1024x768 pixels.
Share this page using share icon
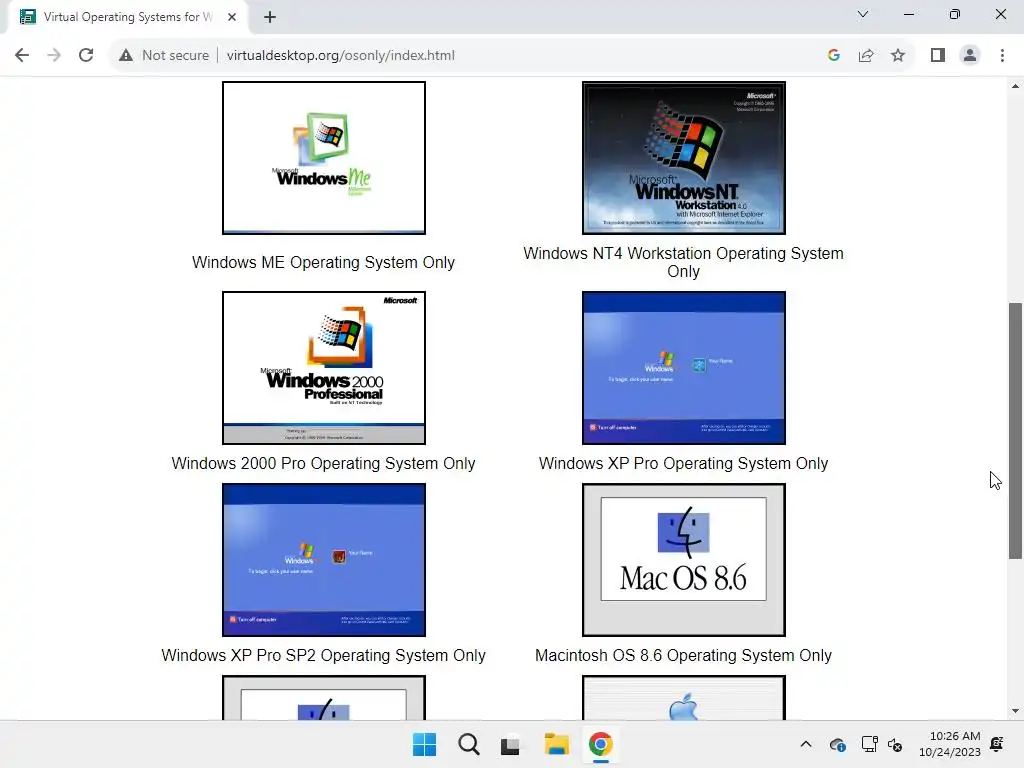point(866,56)
